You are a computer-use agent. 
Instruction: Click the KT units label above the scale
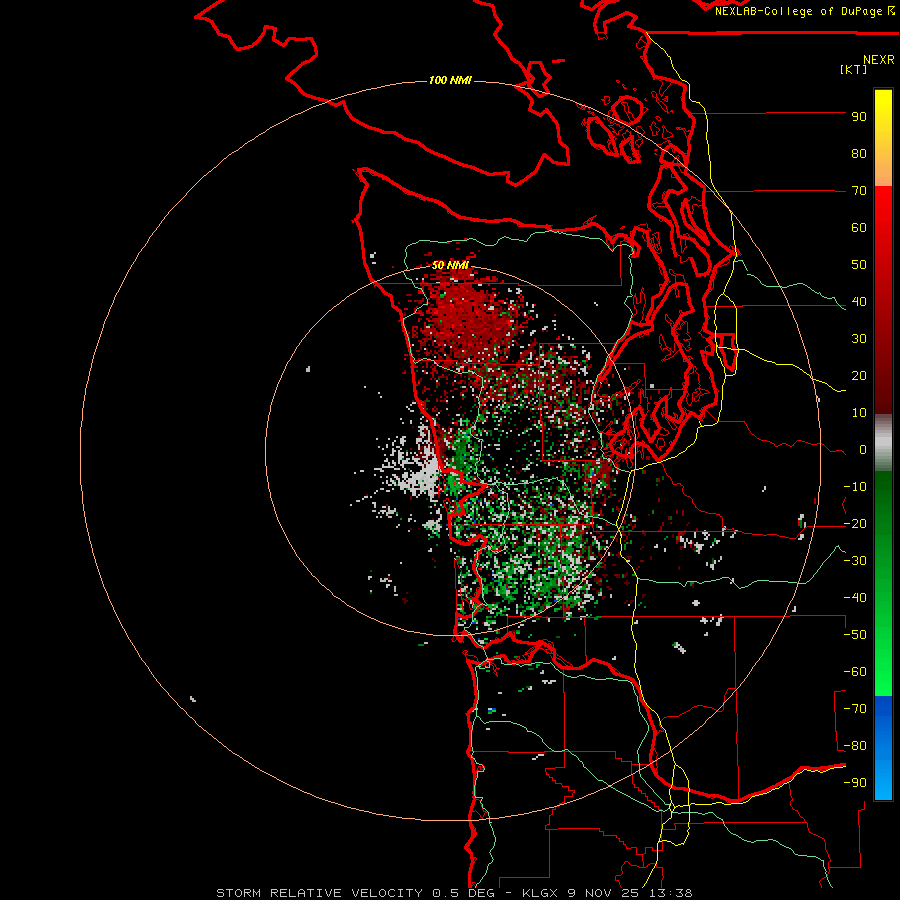click(x=854, y=69)
